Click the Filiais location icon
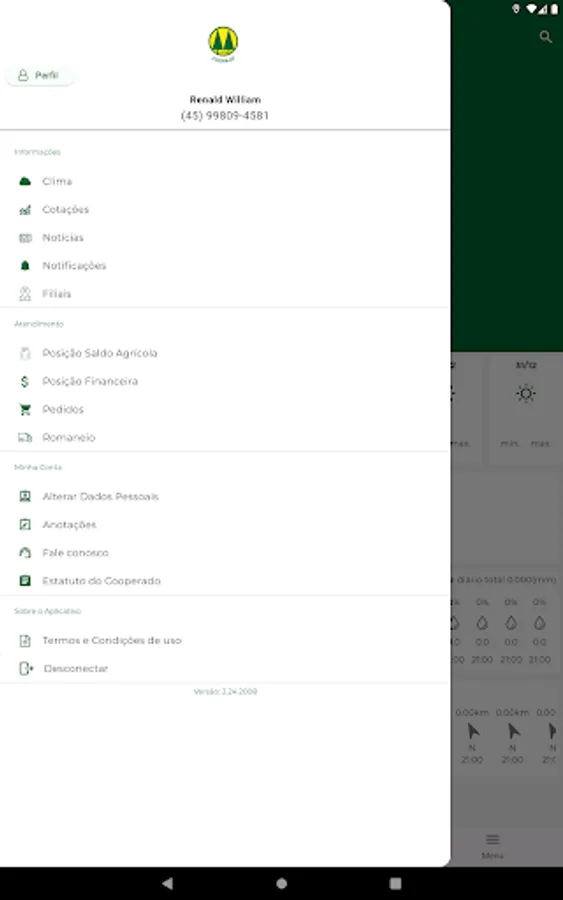 point(25,294)
